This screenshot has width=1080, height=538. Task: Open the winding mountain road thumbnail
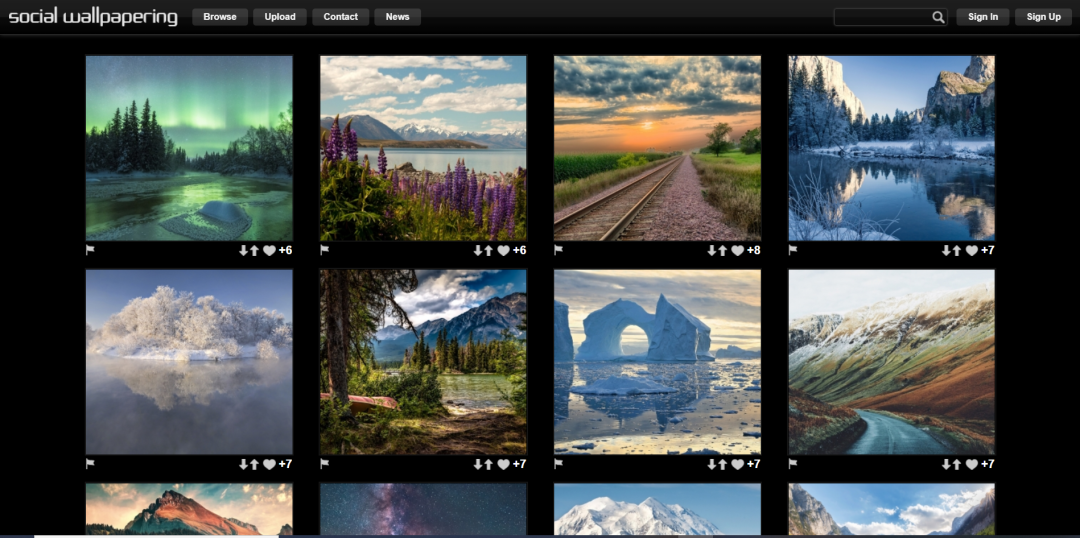(892, 362)
